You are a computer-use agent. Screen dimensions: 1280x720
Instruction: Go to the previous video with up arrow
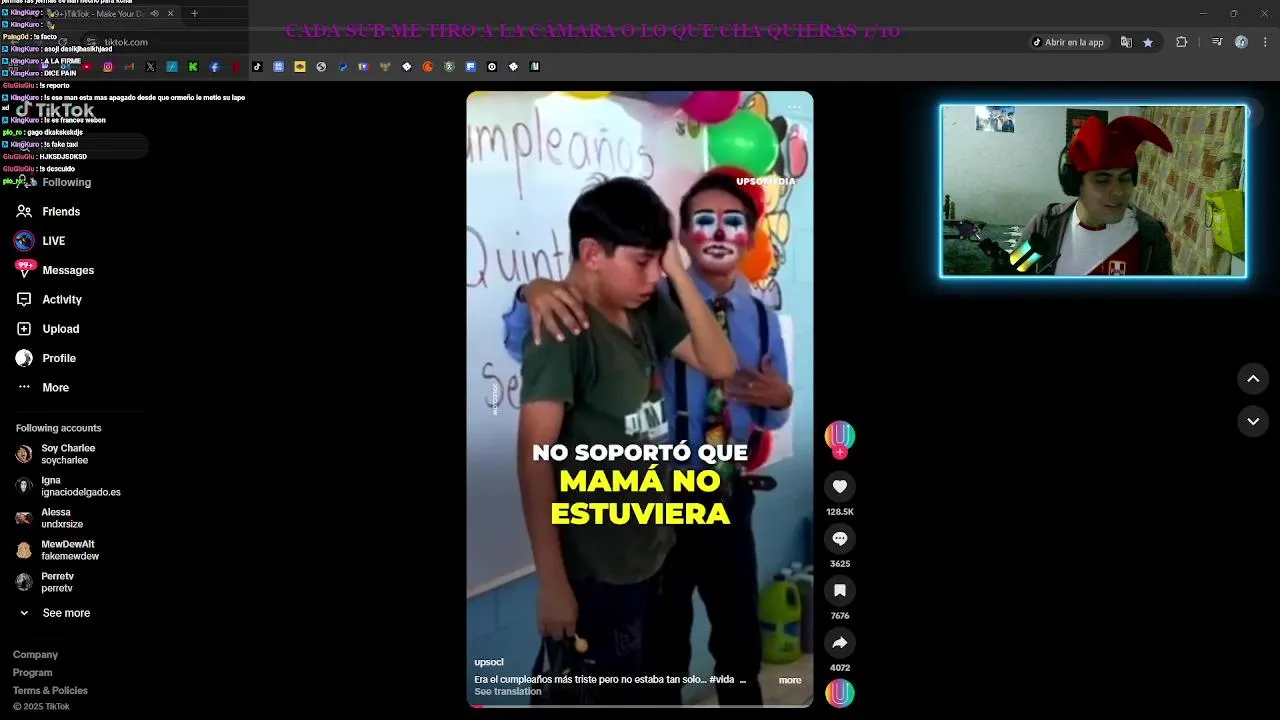(1253, 379)
